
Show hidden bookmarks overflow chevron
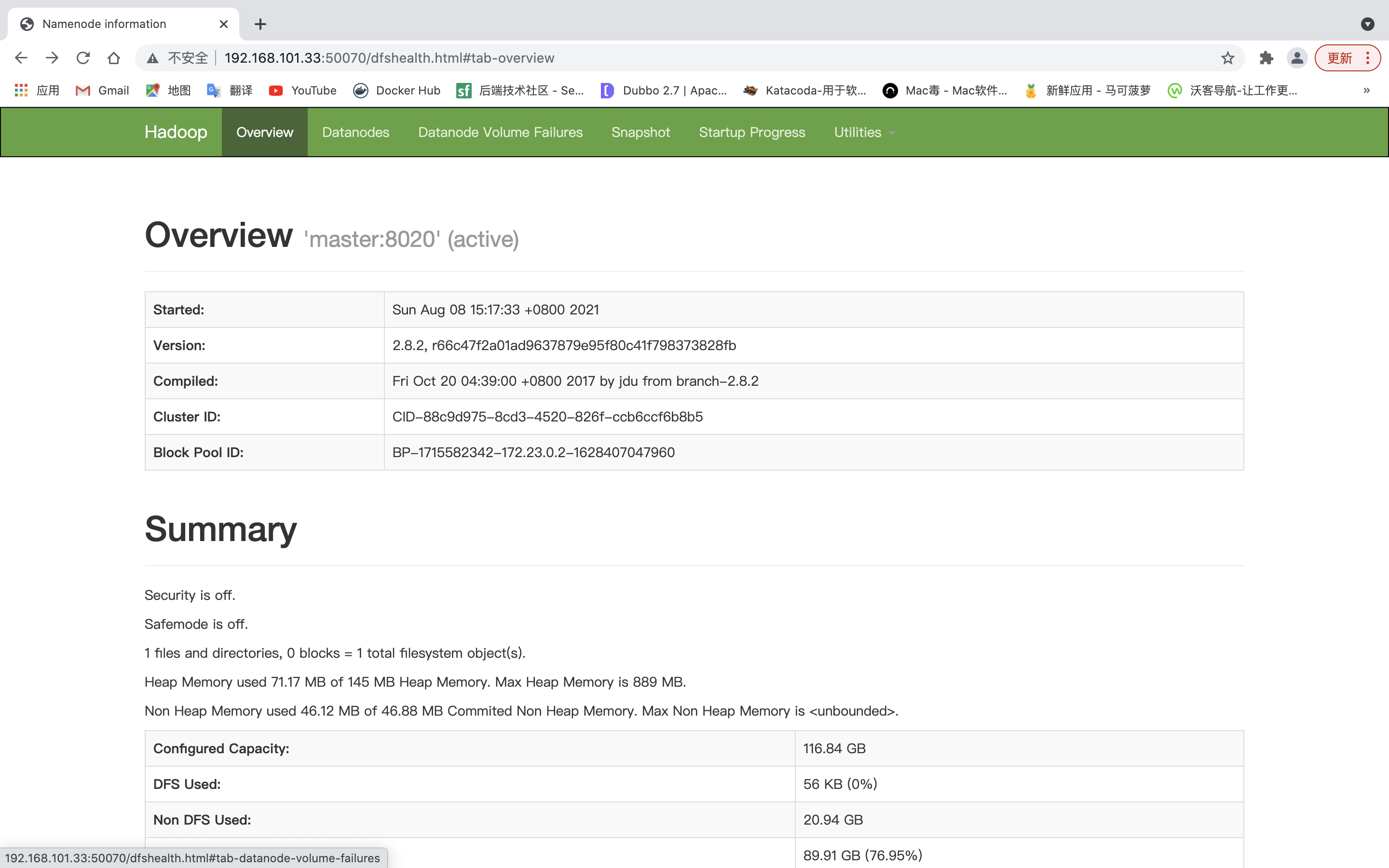coord(1366,90)
